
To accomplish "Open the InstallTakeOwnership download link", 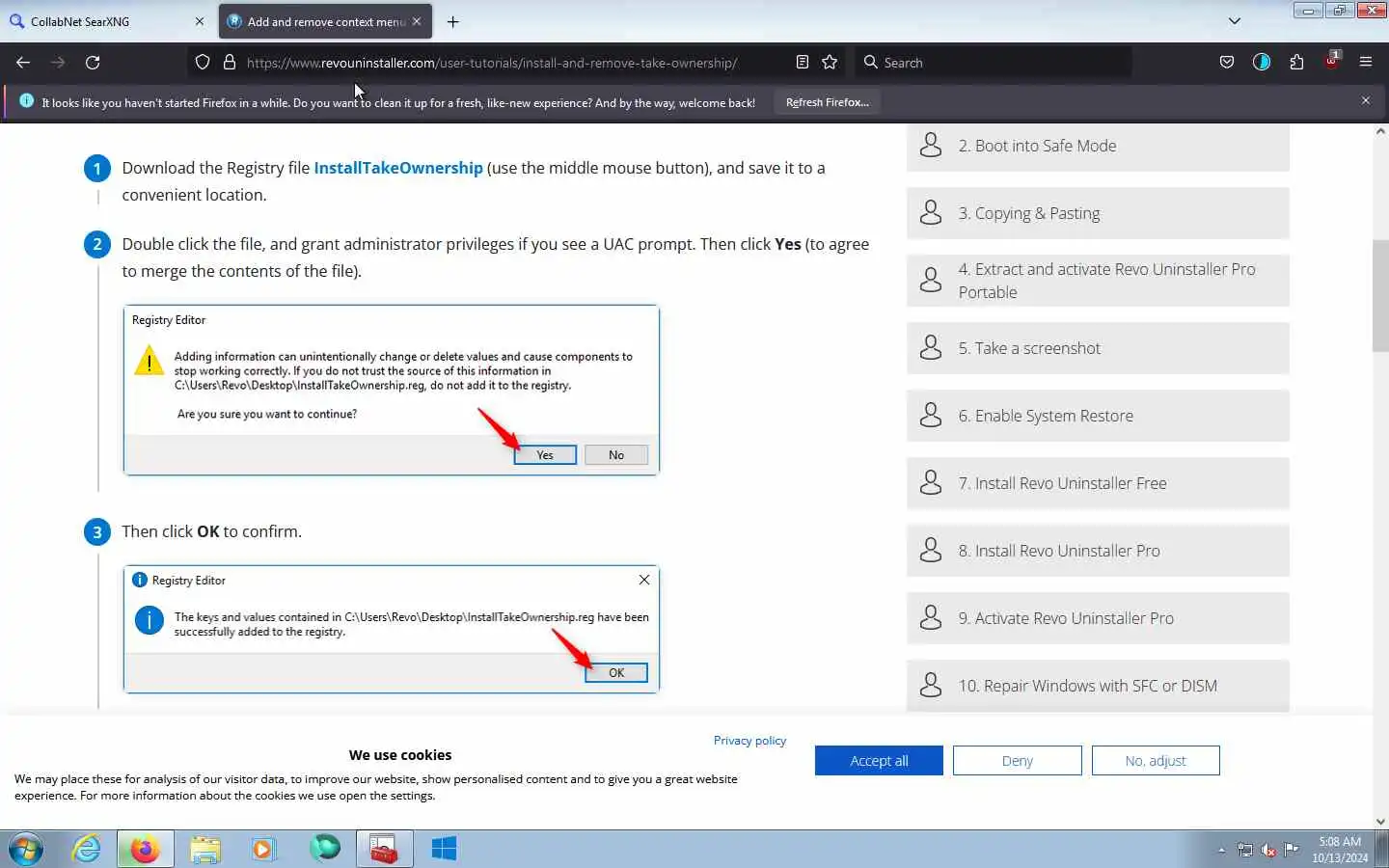I will (398, 168).
